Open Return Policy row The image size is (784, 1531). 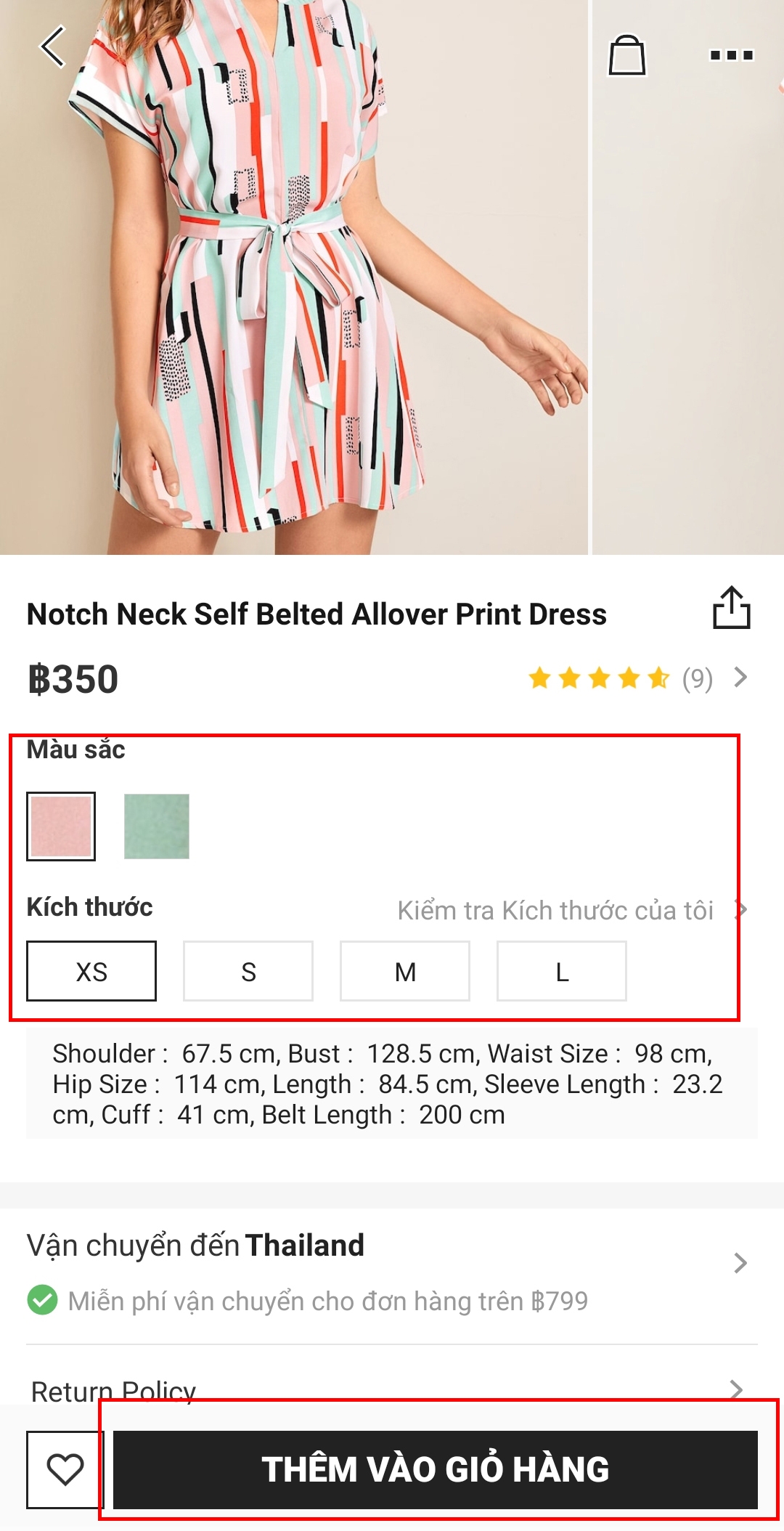[114, 1390]
